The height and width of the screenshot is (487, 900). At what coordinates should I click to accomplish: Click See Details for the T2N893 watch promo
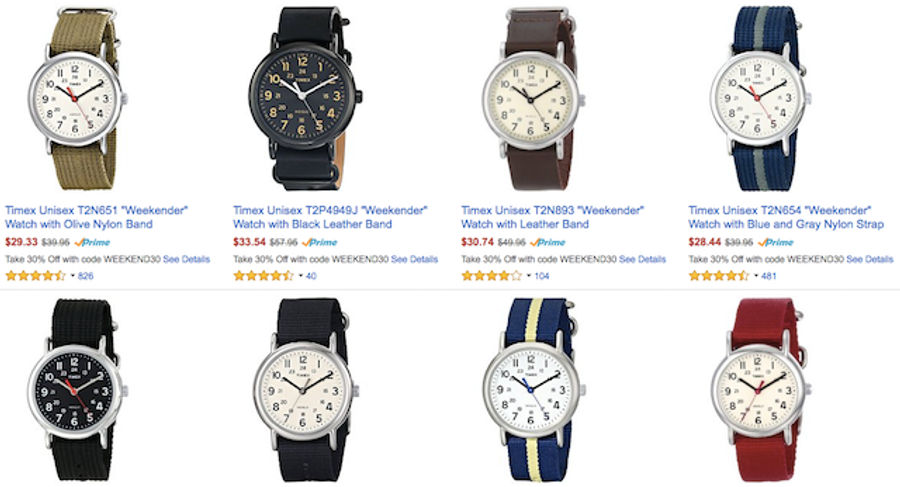click(x=642, y=259)
